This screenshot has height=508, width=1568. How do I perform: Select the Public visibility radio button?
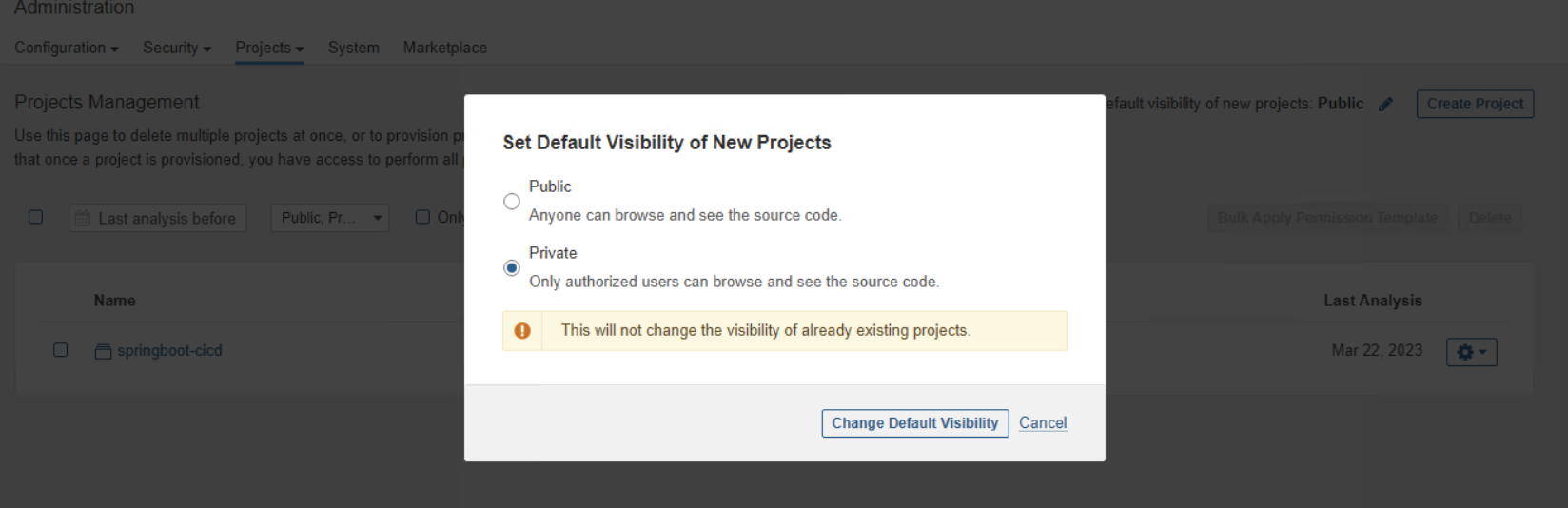pos(512,202)
